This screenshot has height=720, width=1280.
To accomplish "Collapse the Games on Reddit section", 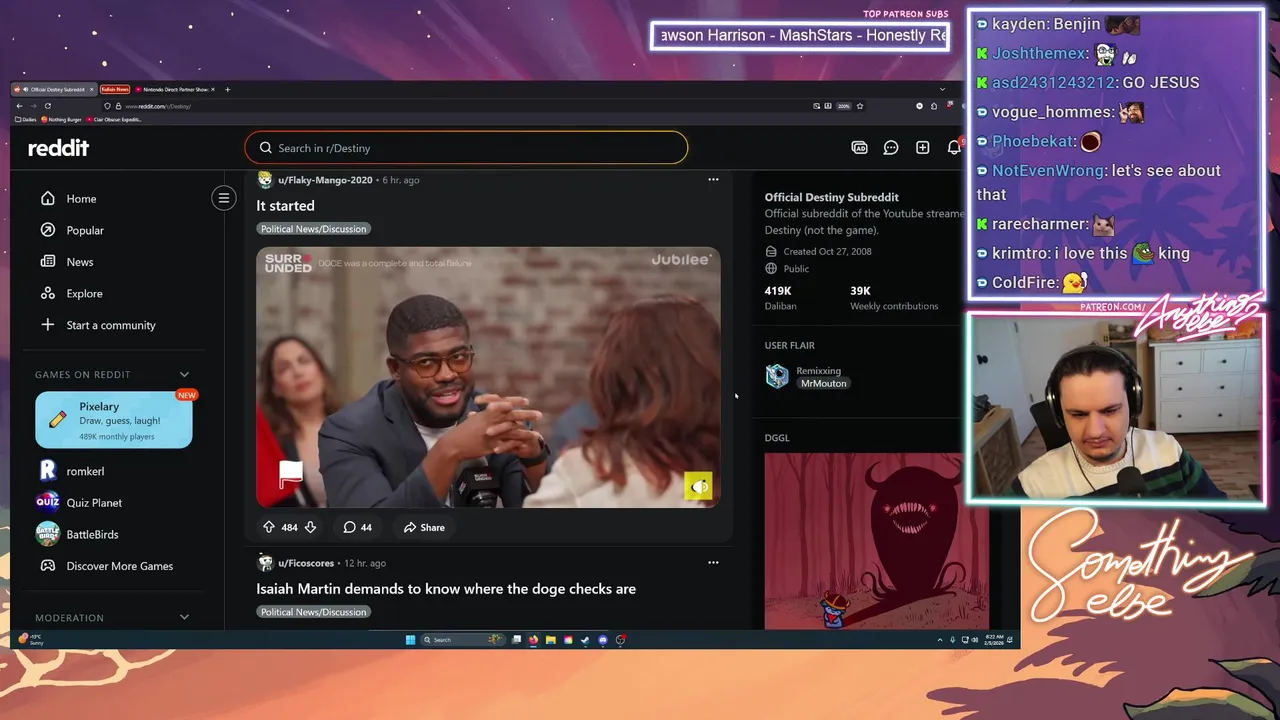I will [184, 374].
